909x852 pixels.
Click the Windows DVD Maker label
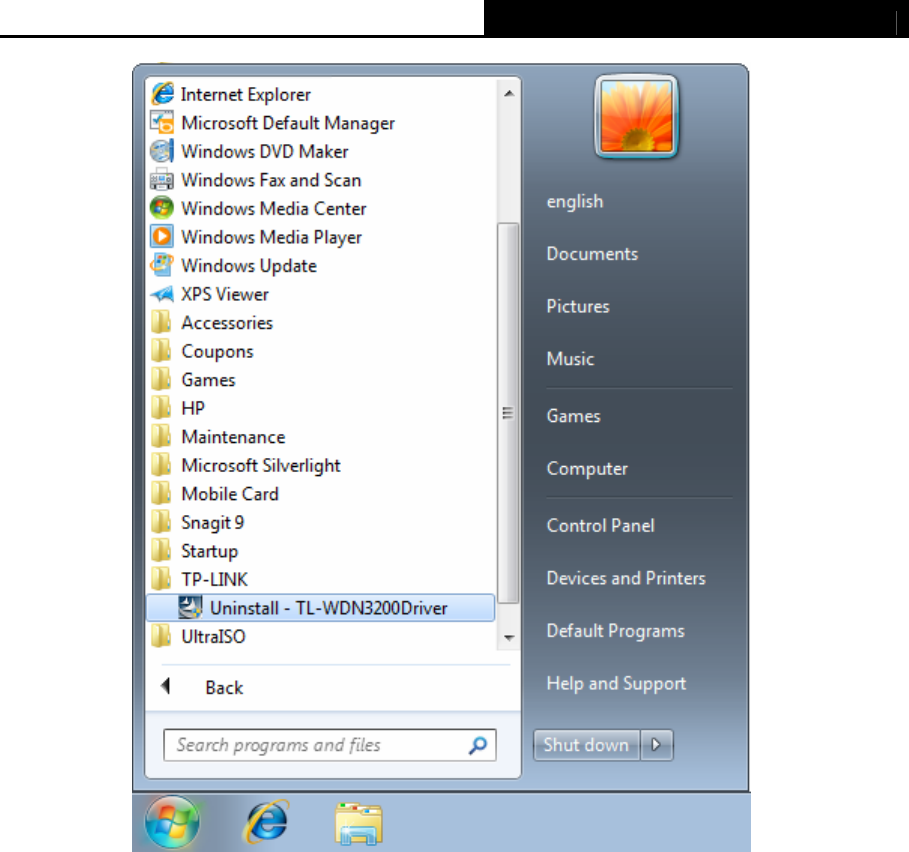[265, 151]
